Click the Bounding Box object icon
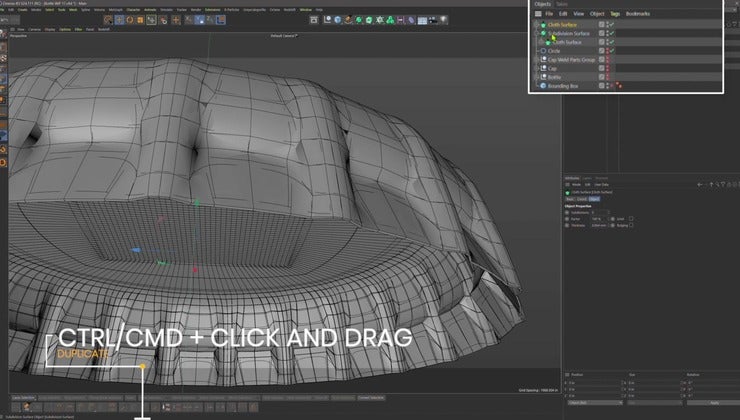The width and height of the screenshot is (740, 420). coord(543,86)
